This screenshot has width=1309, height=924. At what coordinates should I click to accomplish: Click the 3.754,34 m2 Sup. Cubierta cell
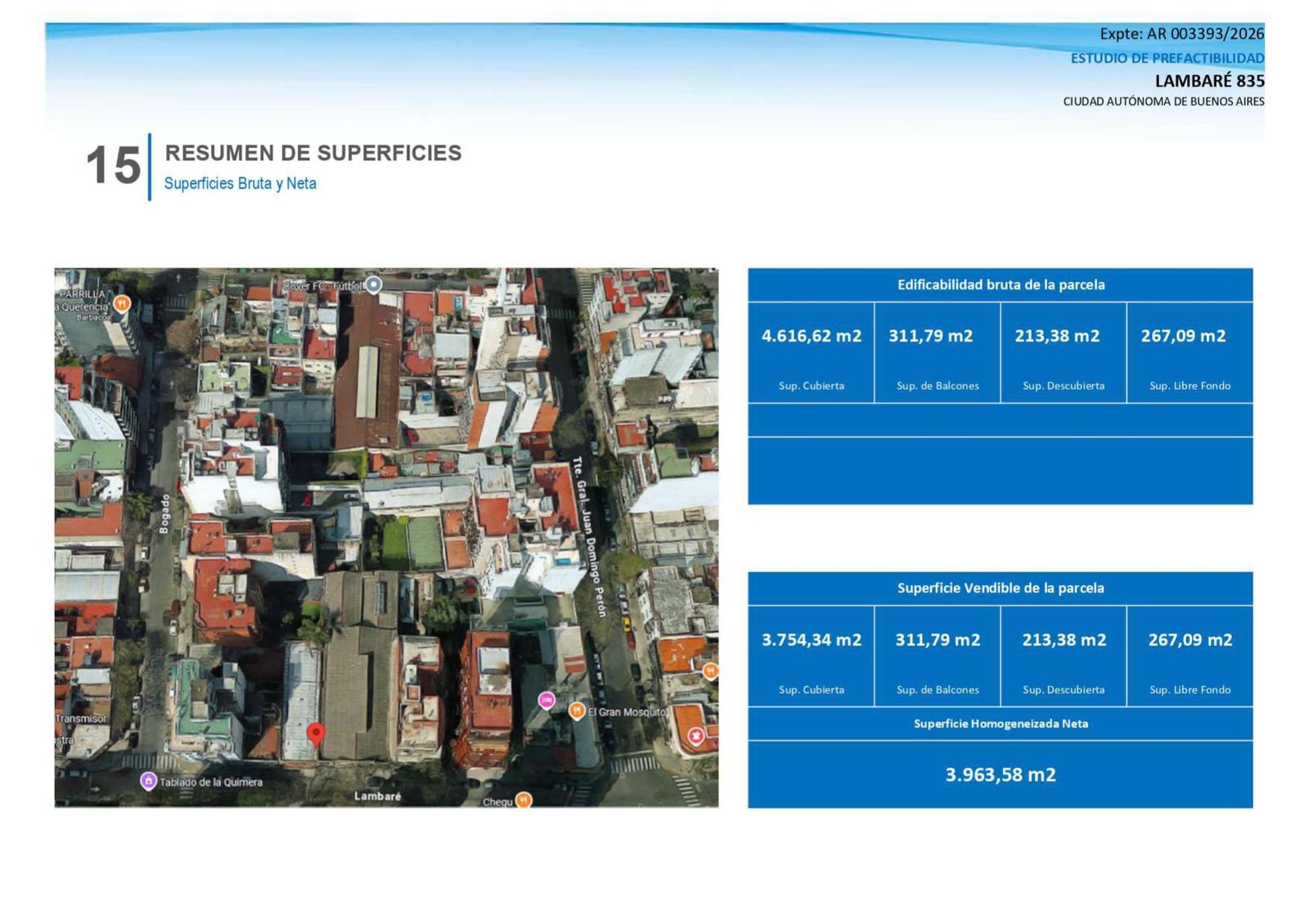[x=811, y=656]
